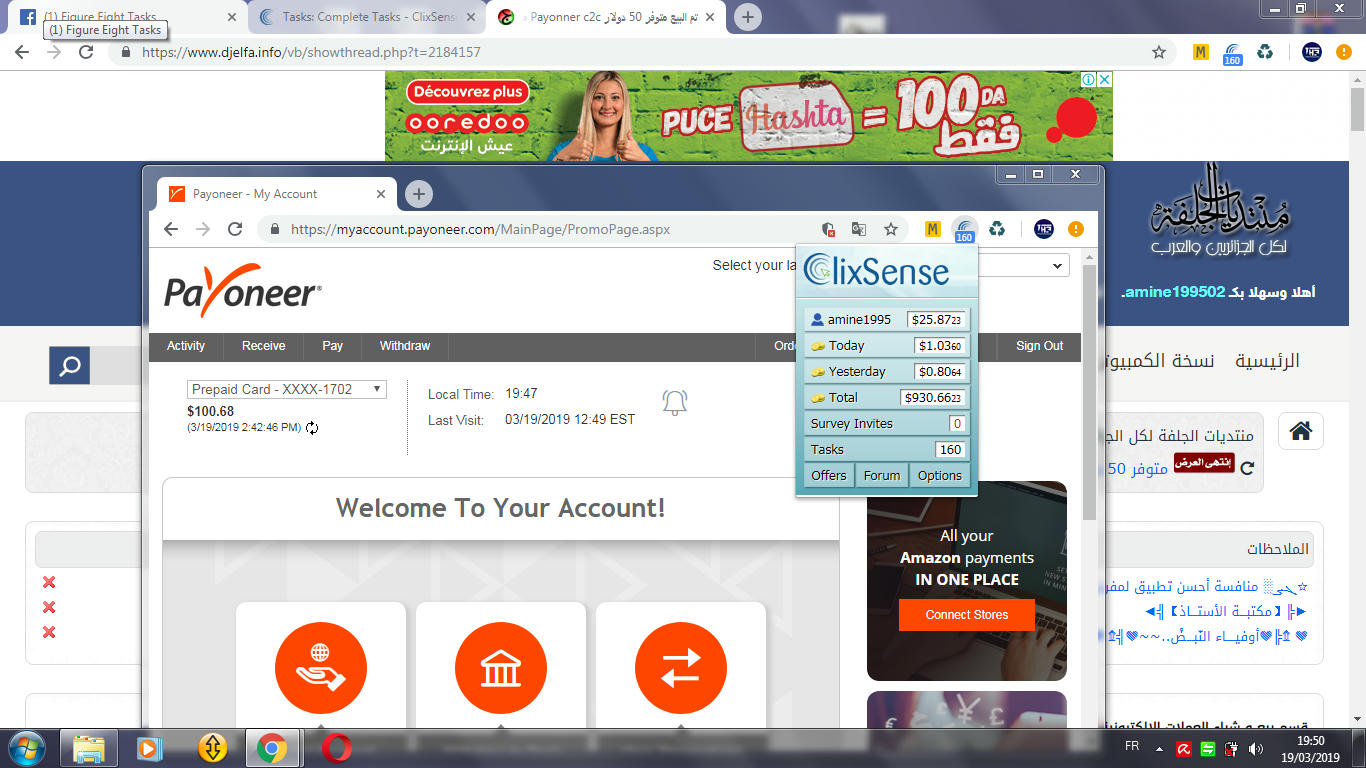The height and width of the screenshot is (768, 1366).
Task: Open a new tab in the background browser
Action: [748, 17]
